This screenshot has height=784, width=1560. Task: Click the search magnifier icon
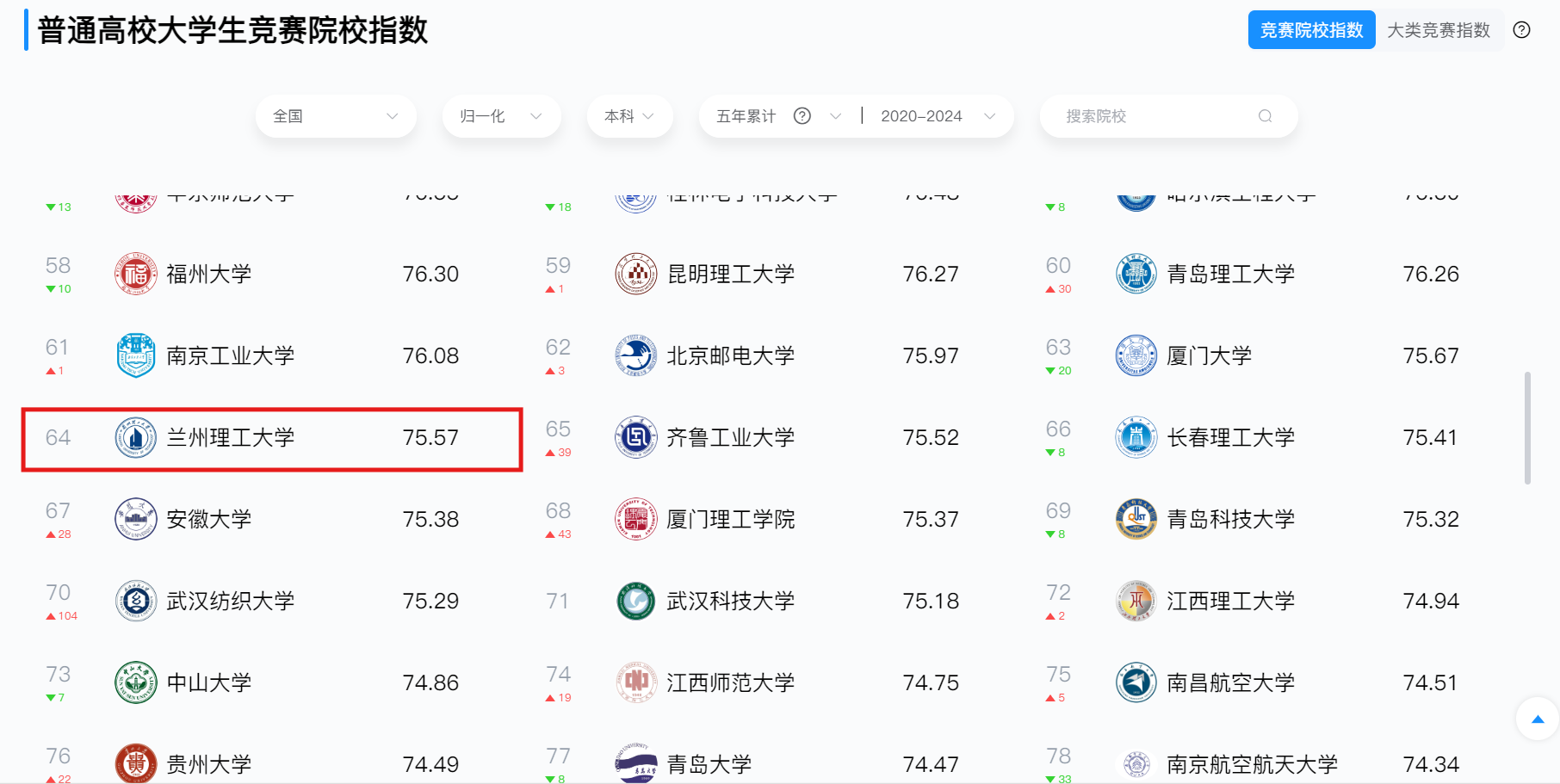click(x=1265, y=116)
